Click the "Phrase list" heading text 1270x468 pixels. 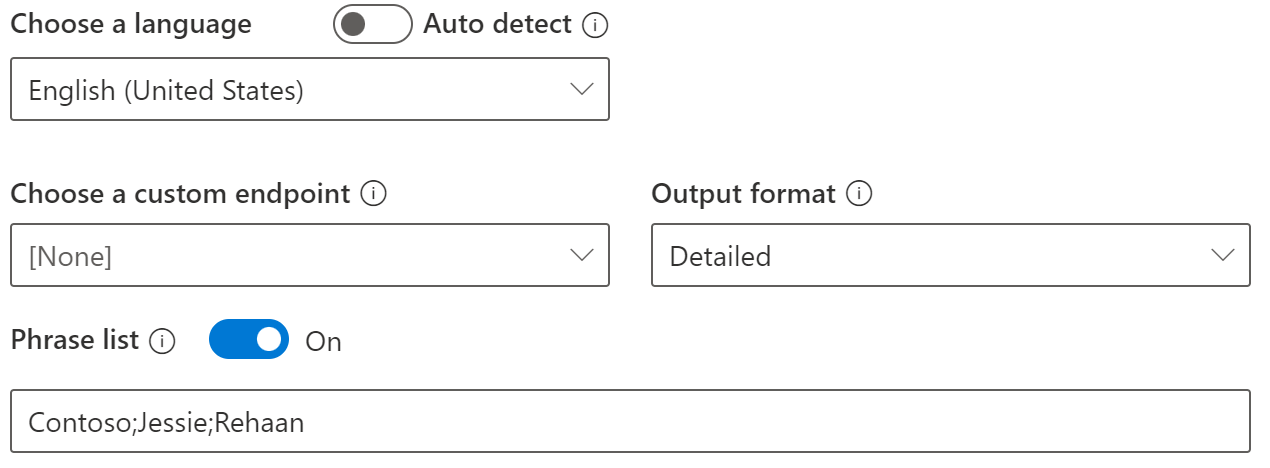coord(75,340)
